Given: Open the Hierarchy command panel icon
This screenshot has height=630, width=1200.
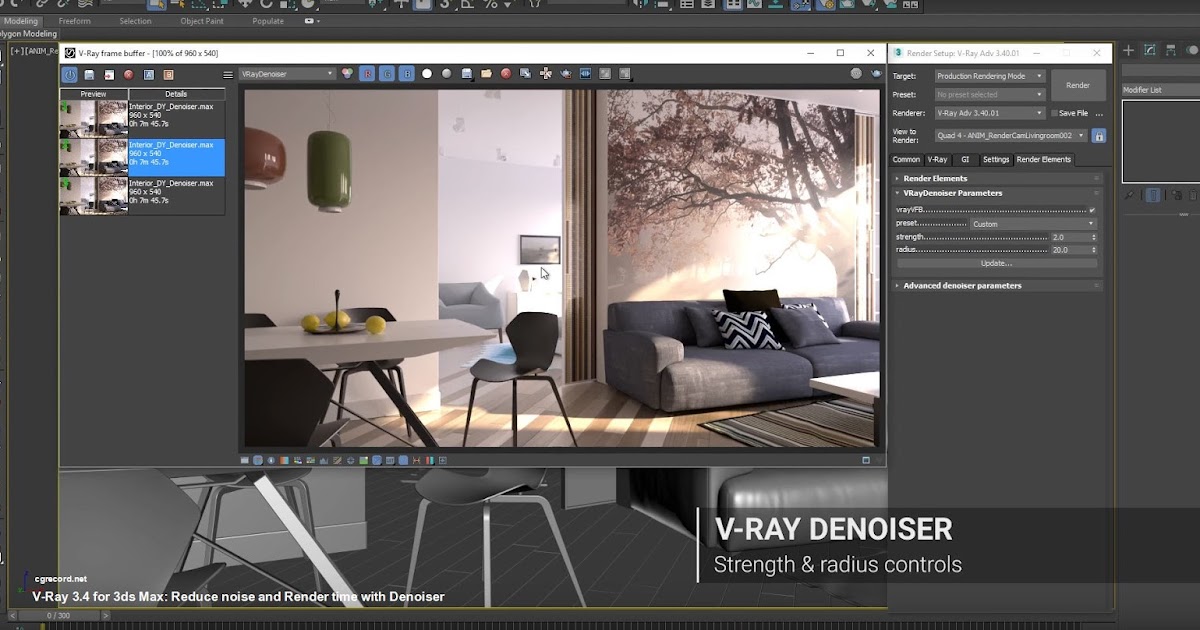Looking at the screenshot, I should click(x=1171, y=50).
